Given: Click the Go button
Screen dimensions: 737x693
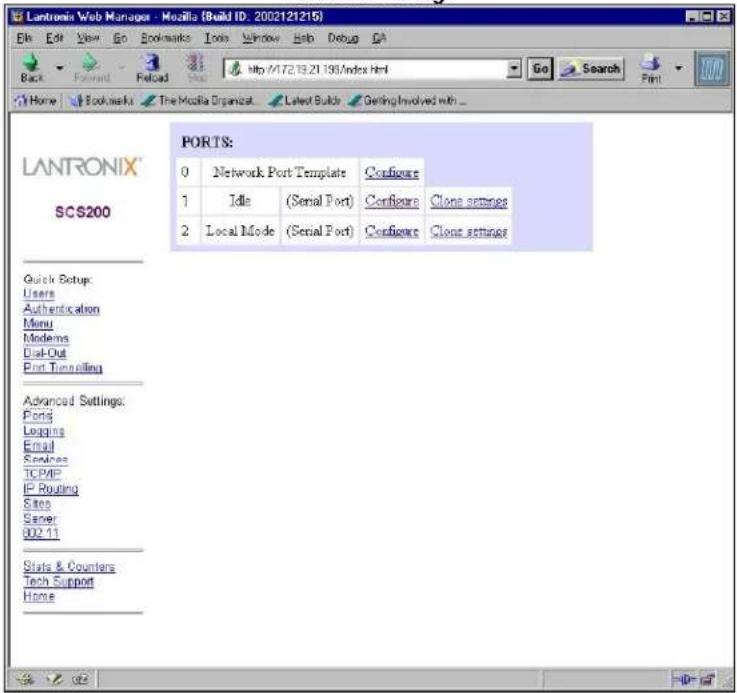Looking at the screenshot, I should pos(540,69).
